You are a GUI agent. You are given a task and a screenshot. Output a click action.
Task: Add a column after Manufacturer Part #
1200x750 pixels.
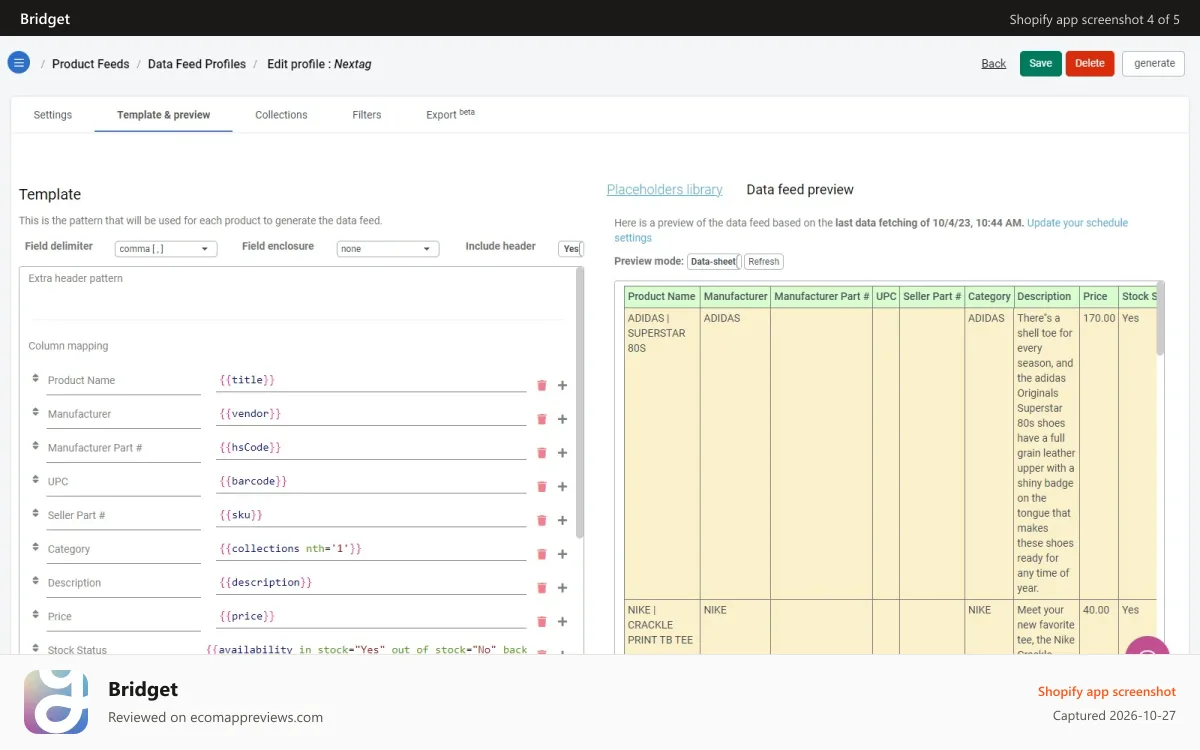562,453
